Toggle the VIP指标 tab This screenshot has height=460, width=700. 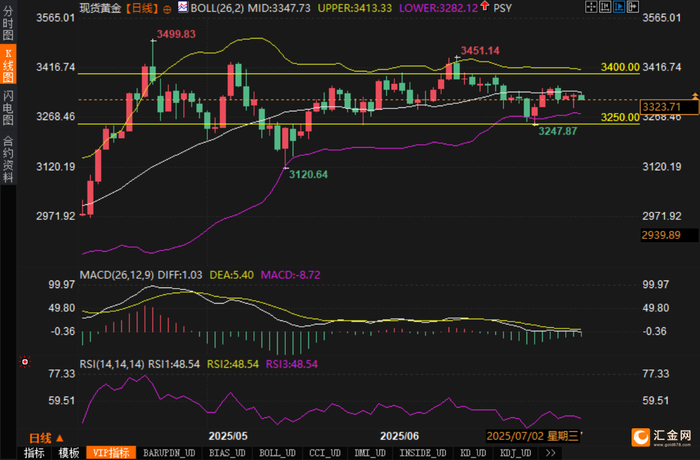[111, 453]
